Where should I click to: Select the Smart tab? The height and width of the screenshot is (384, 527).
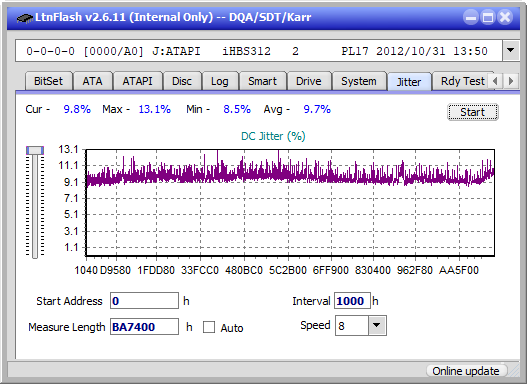coord(262,81)
